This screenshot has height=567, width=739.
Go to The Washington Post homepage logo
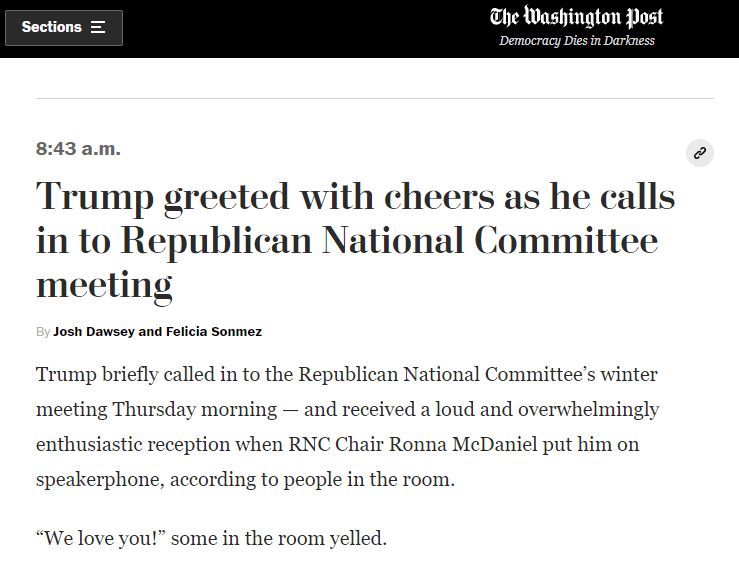tap(576, 17)
